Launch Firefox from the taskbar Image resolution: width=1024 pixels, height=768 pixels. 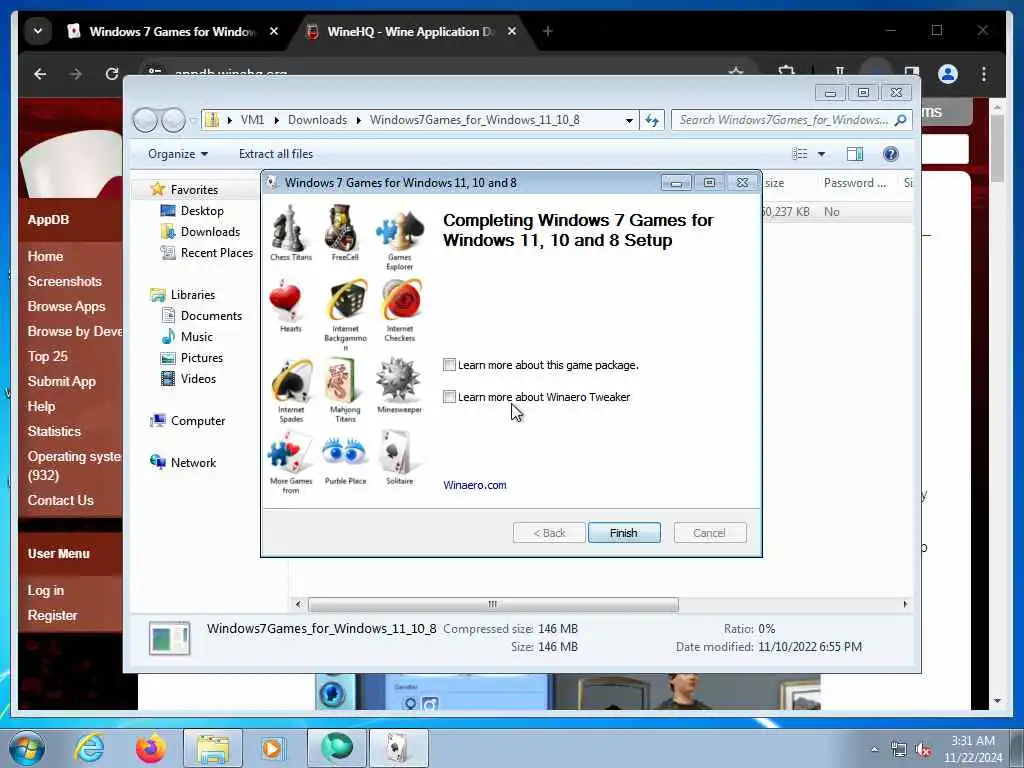pyautogui.click(x=151, y=748)
